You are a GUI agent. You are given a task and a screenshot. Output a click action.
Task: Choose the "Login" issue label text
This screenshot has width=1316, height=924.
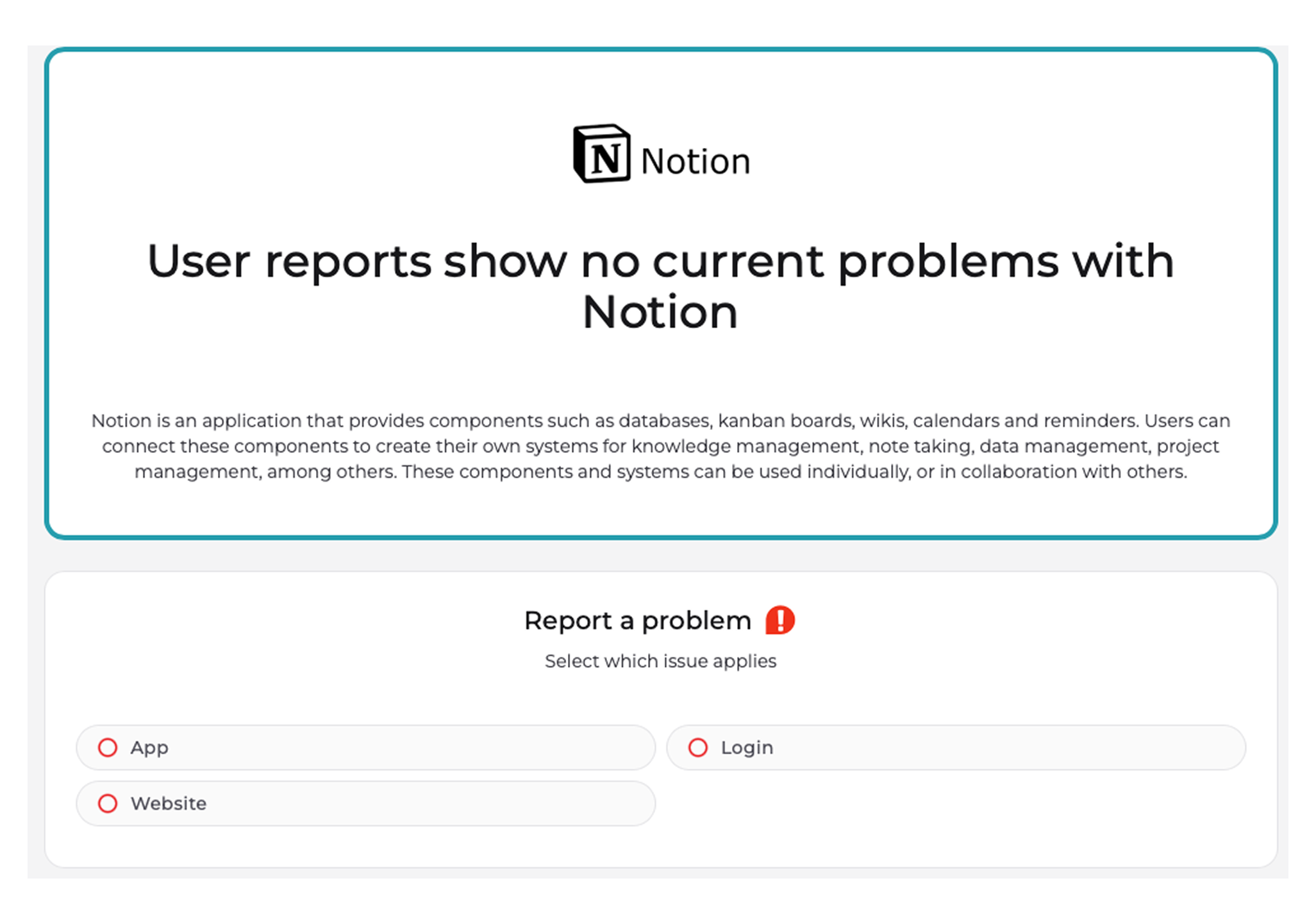point(747,748)
